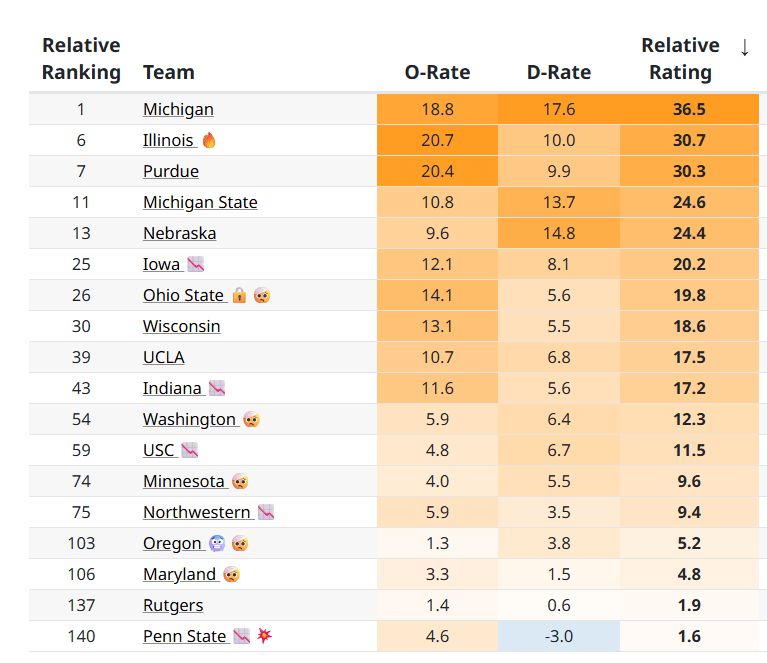Sort by the O-Rate column header
This screenshot has width=767, height=663.
pyautogui.click(x=437, y=72)
